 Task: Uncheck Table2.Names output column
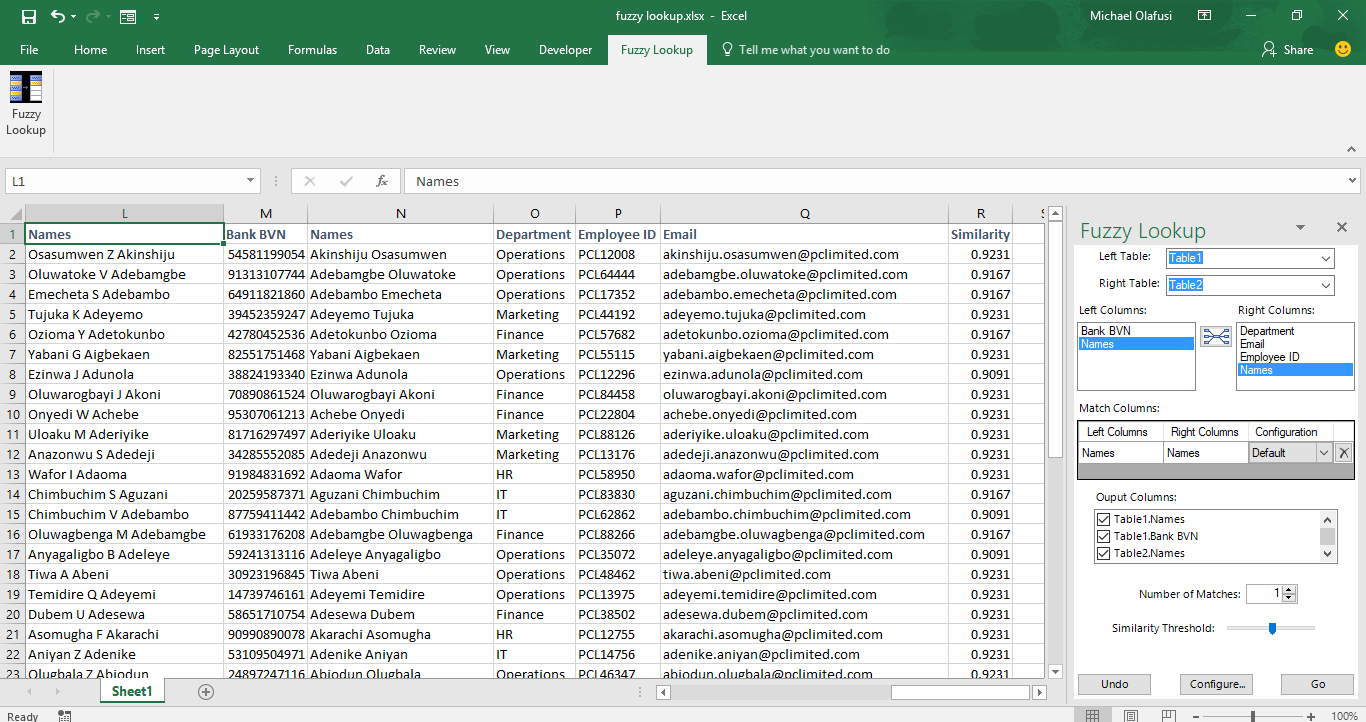[x=1104, y=553]
